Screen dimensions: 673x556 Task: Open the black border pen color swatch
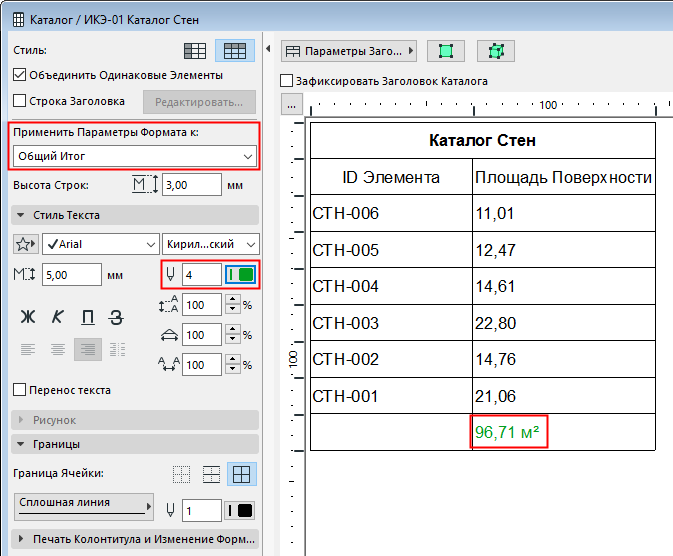[x=240, y=510]
